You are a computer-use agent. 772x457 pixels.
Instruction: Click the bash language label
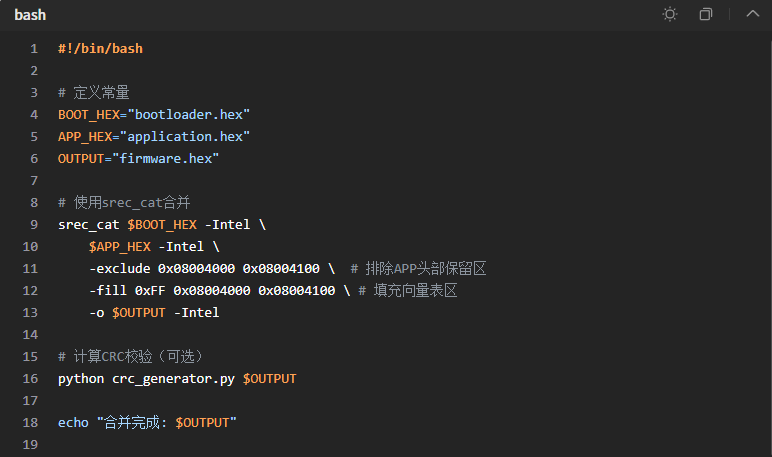point(30,15)
